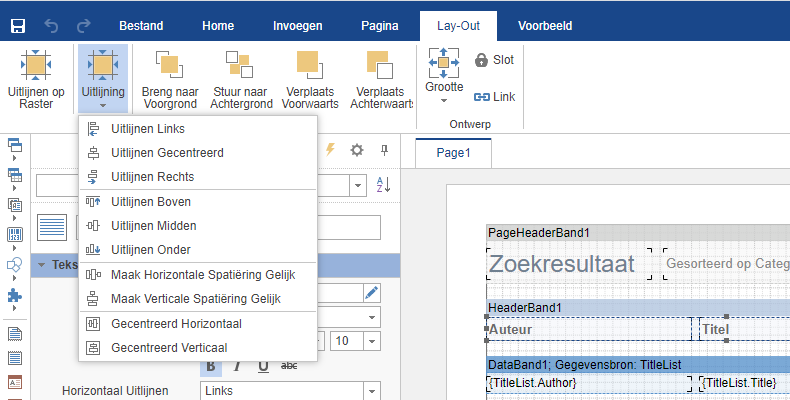Click the Link button in Ontwerp group
This screenshot has width=790, height=400.
coord(494,97)
